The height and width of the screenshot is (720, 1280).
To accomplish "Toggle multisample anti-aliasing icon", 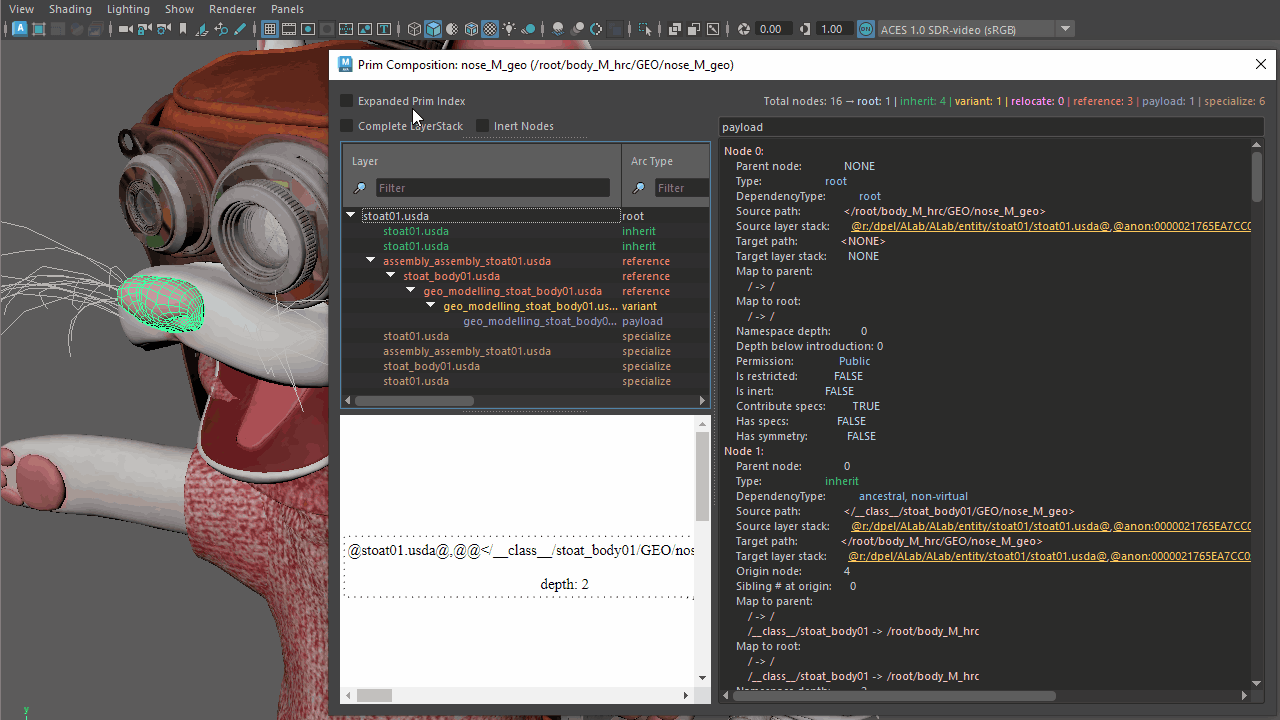I will pyautogui.click(x=596, y=29).
